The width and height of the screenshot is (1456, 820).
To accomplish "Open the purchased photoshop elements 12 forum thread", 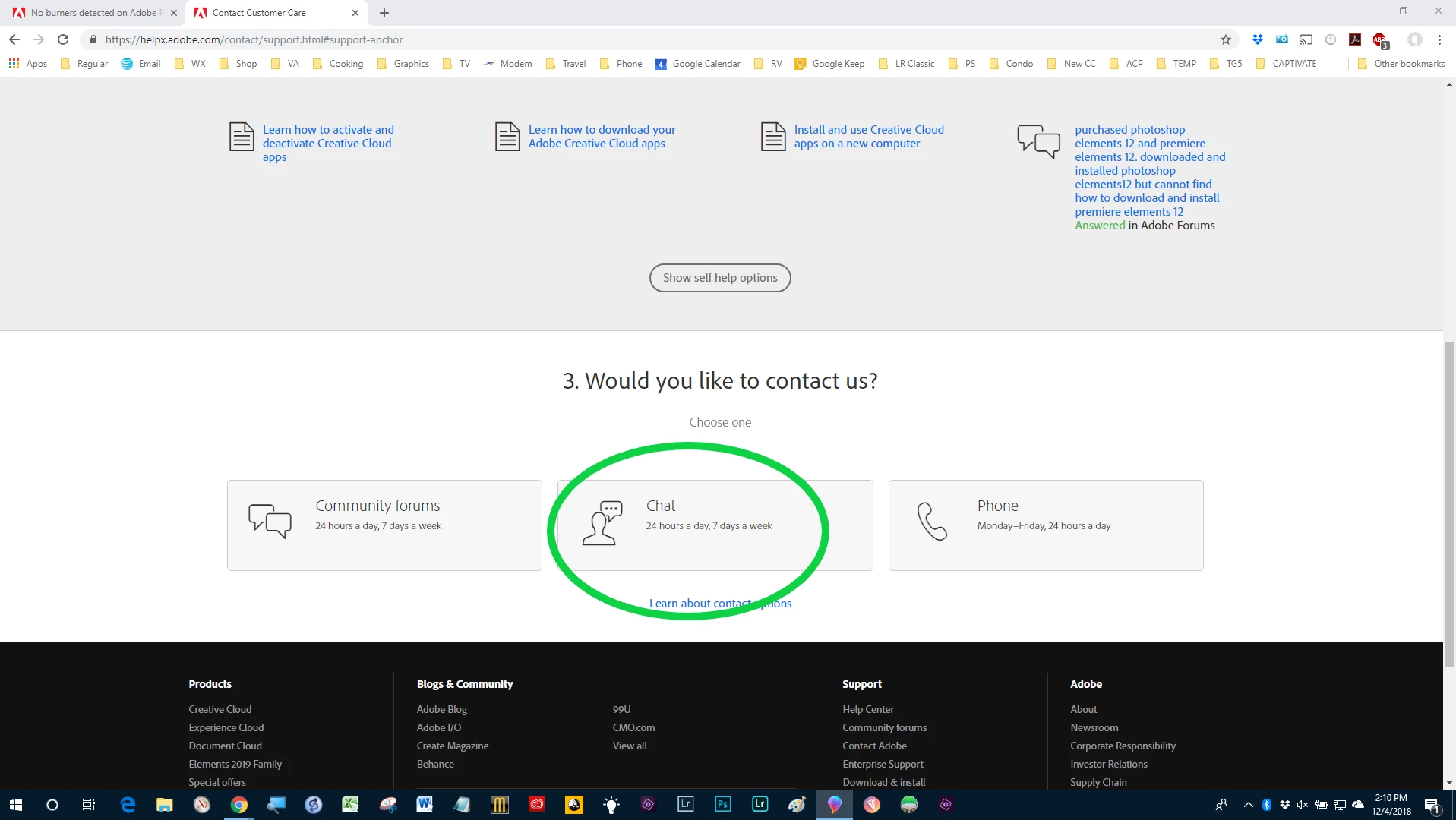I will point(1150,170).
